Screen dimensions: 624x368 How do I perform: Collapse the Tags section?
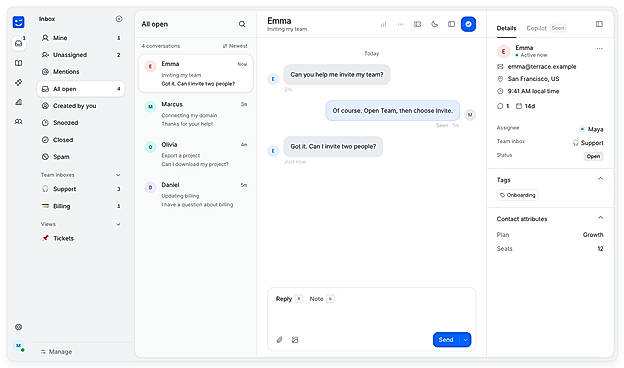click(600, 179)
